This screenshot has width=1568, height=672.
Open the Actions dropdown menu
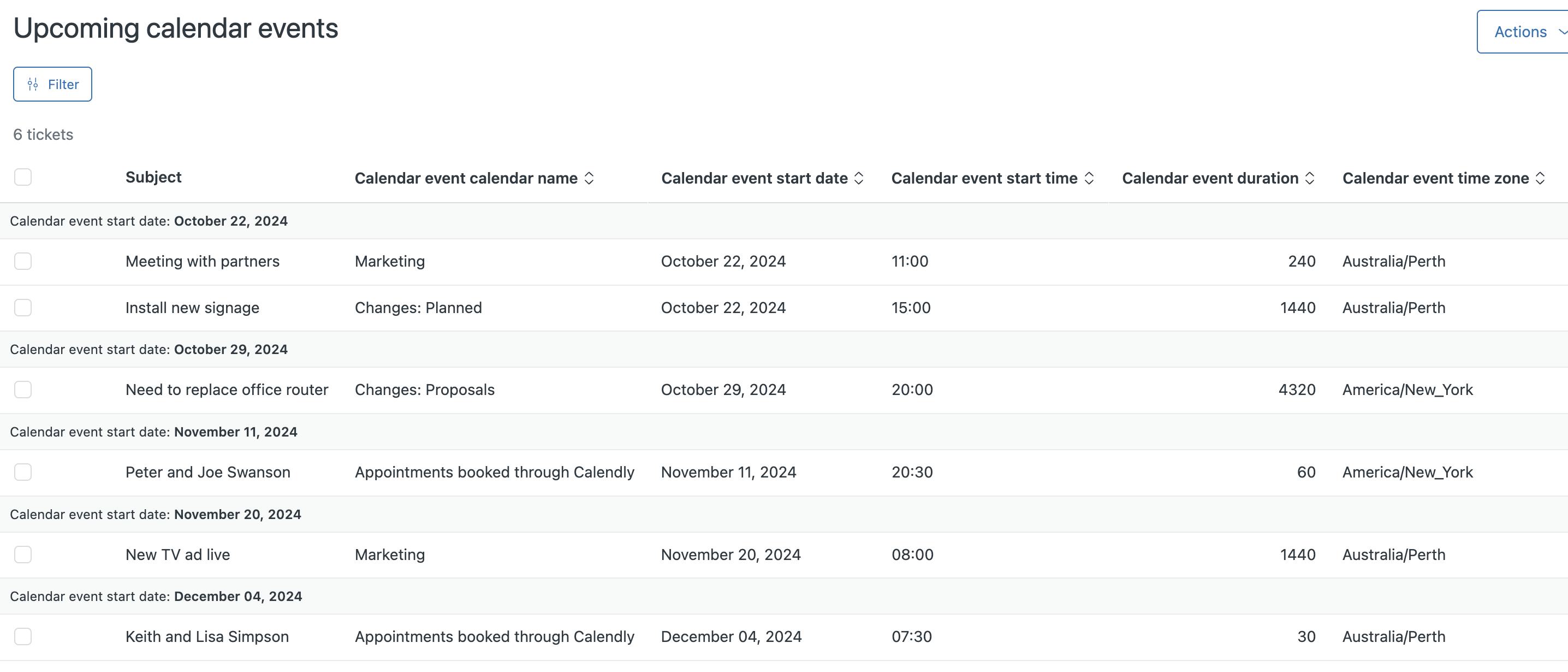coord(1522,32)
